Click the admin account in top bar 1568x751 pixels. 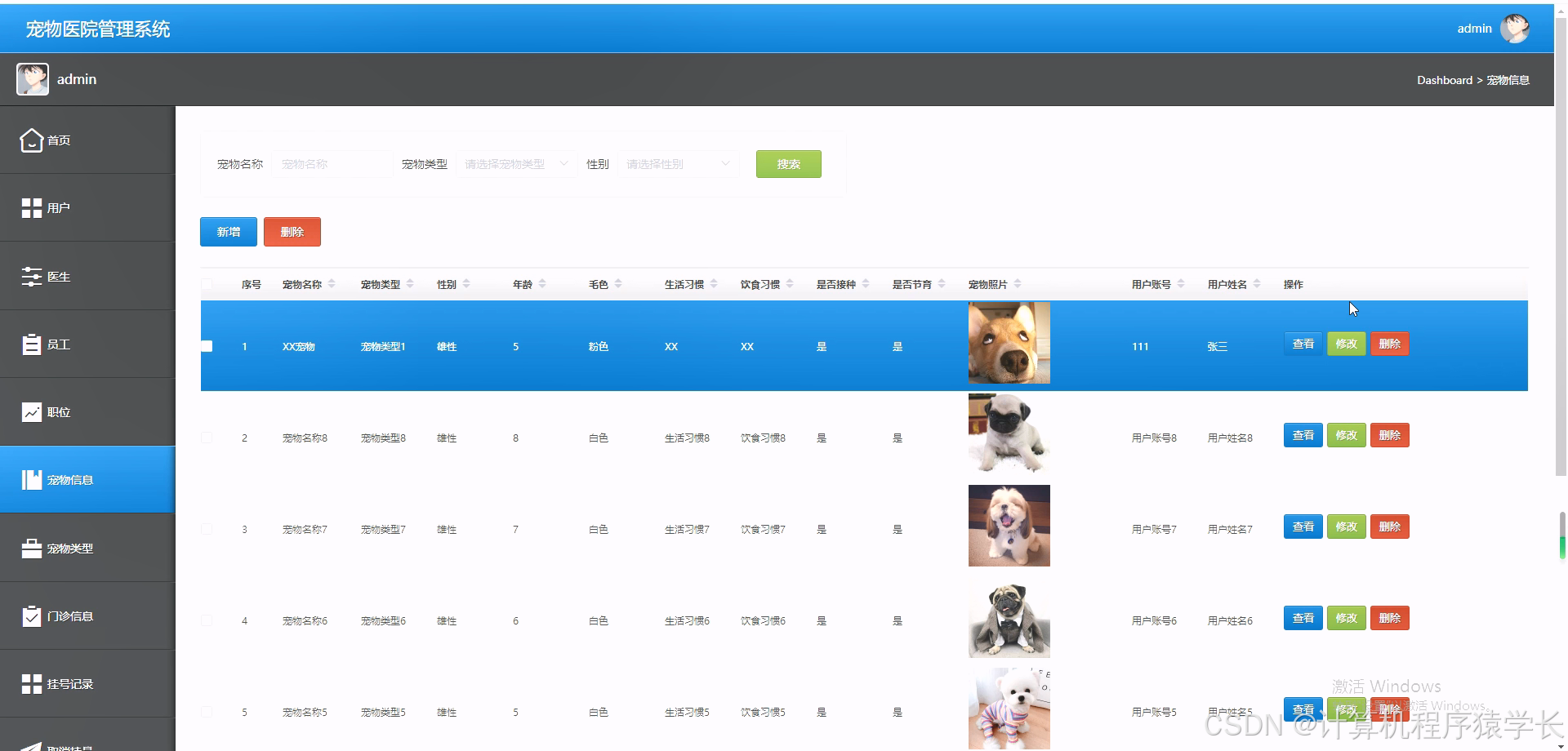[1474, 28]
